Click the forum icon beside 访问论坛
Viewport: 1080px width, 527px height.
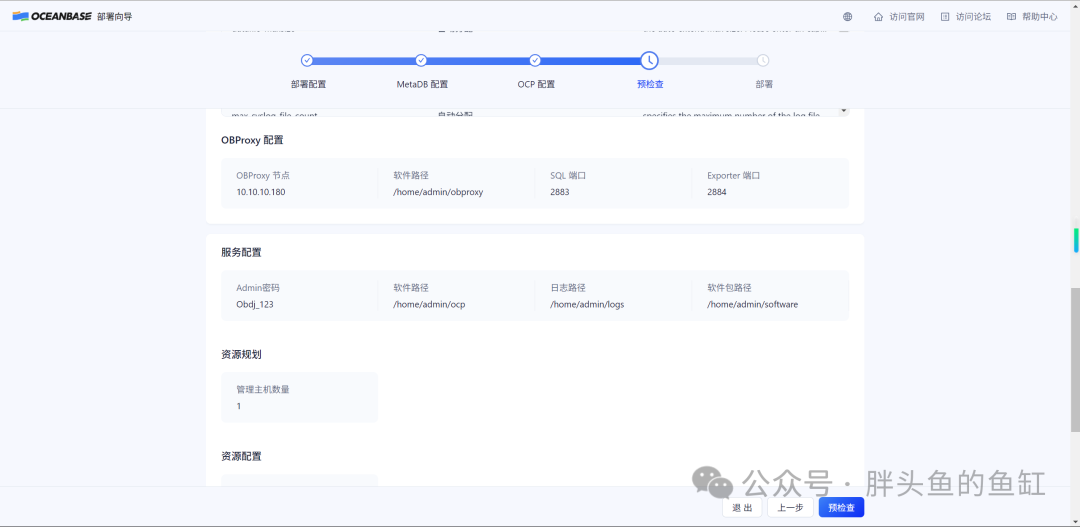click(945, 17)
